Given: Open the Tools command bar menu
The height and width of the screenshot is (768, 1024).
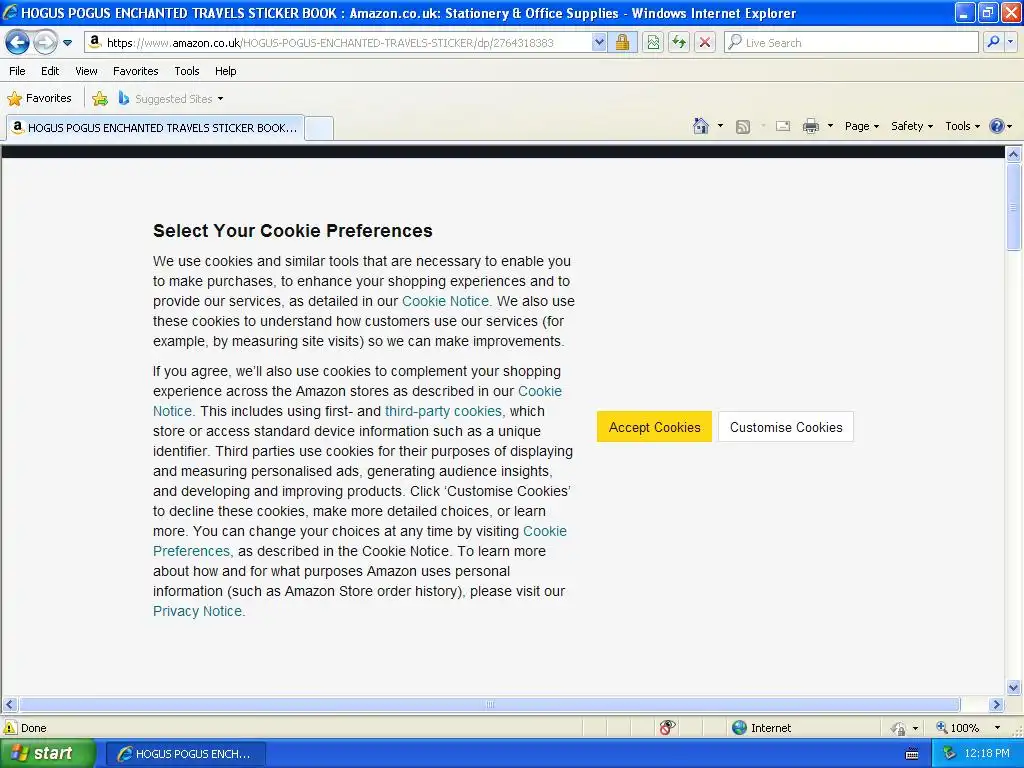Looking at the screenshot, I should [962, 126].
